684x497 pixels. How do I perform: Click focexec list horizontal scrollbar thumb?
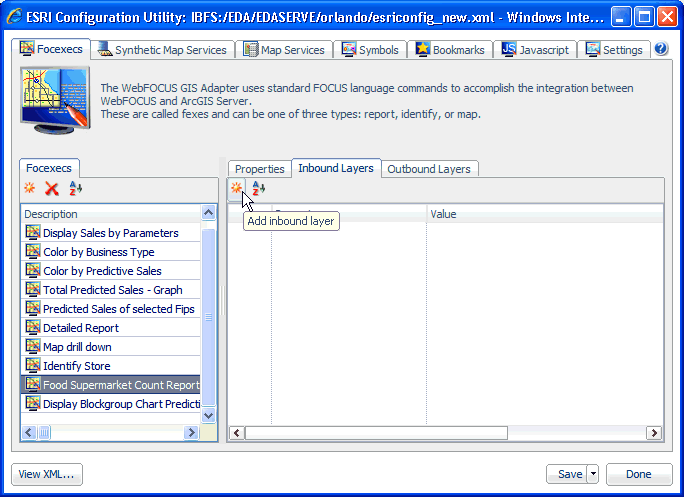[44, 432]
